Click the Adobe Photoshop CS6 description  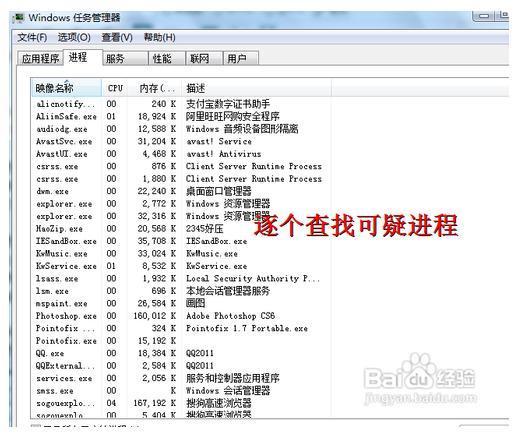click(x=231, y=316)
